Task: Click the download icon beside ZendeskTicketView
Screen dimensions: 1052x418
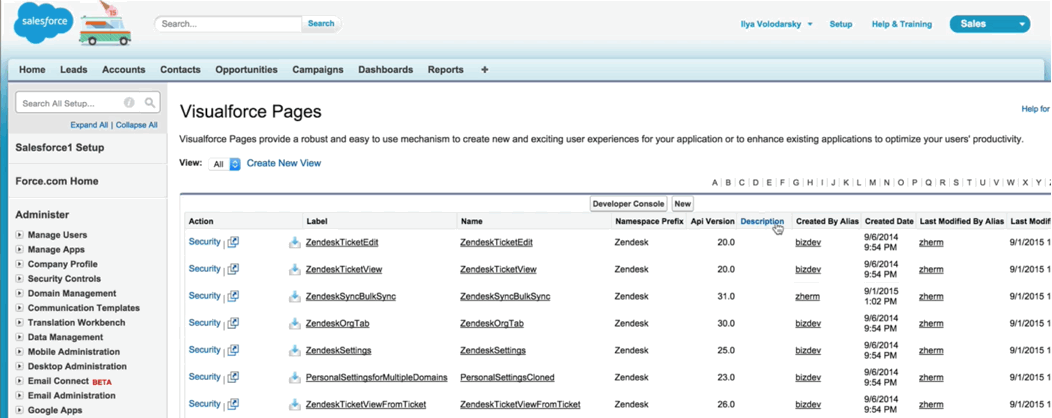Action: pyautogui.click(x=295, y=269)
